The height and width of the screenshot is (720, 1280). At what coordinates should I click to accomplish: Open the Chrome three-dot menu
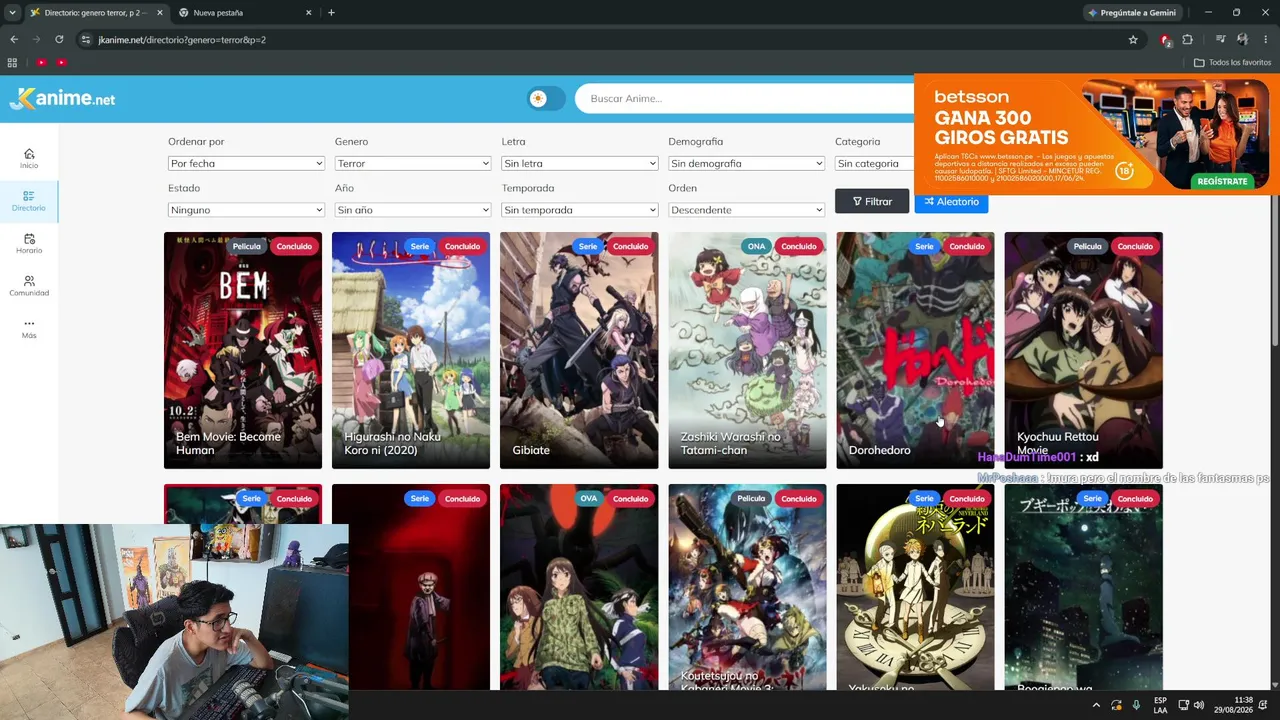pos(1266,40)
